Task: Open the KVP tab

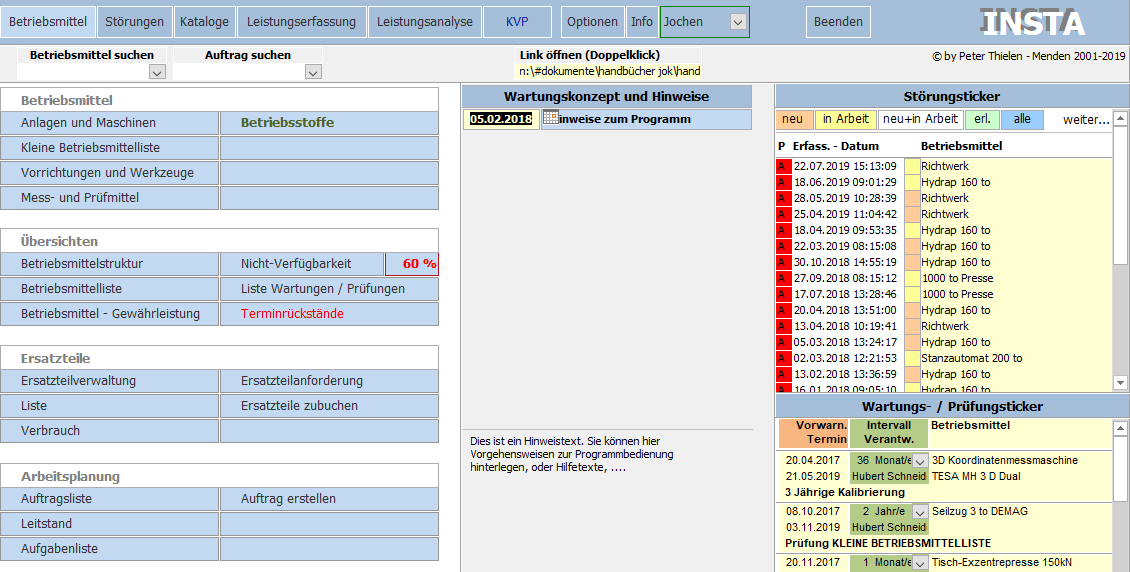Action: pyautogui.click(x=517, y=22)
